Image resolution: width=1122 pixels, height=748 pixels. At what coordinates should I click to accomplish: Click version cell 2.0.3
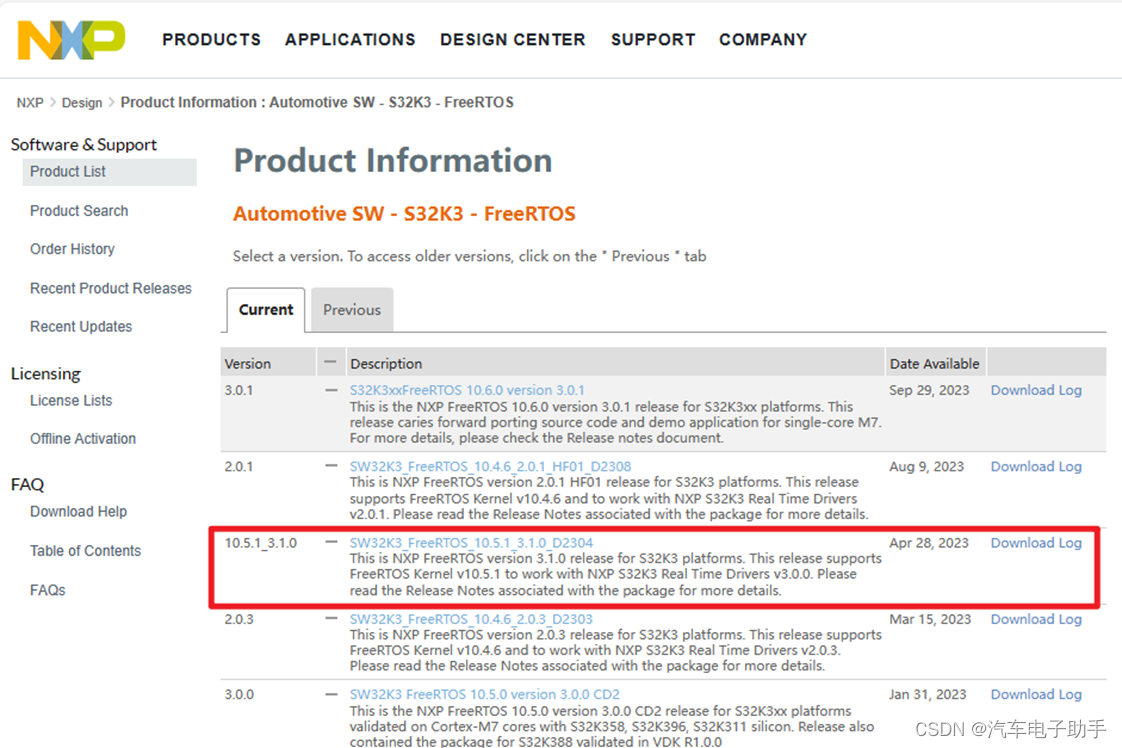pyautogui.click(x=239, y=619)
